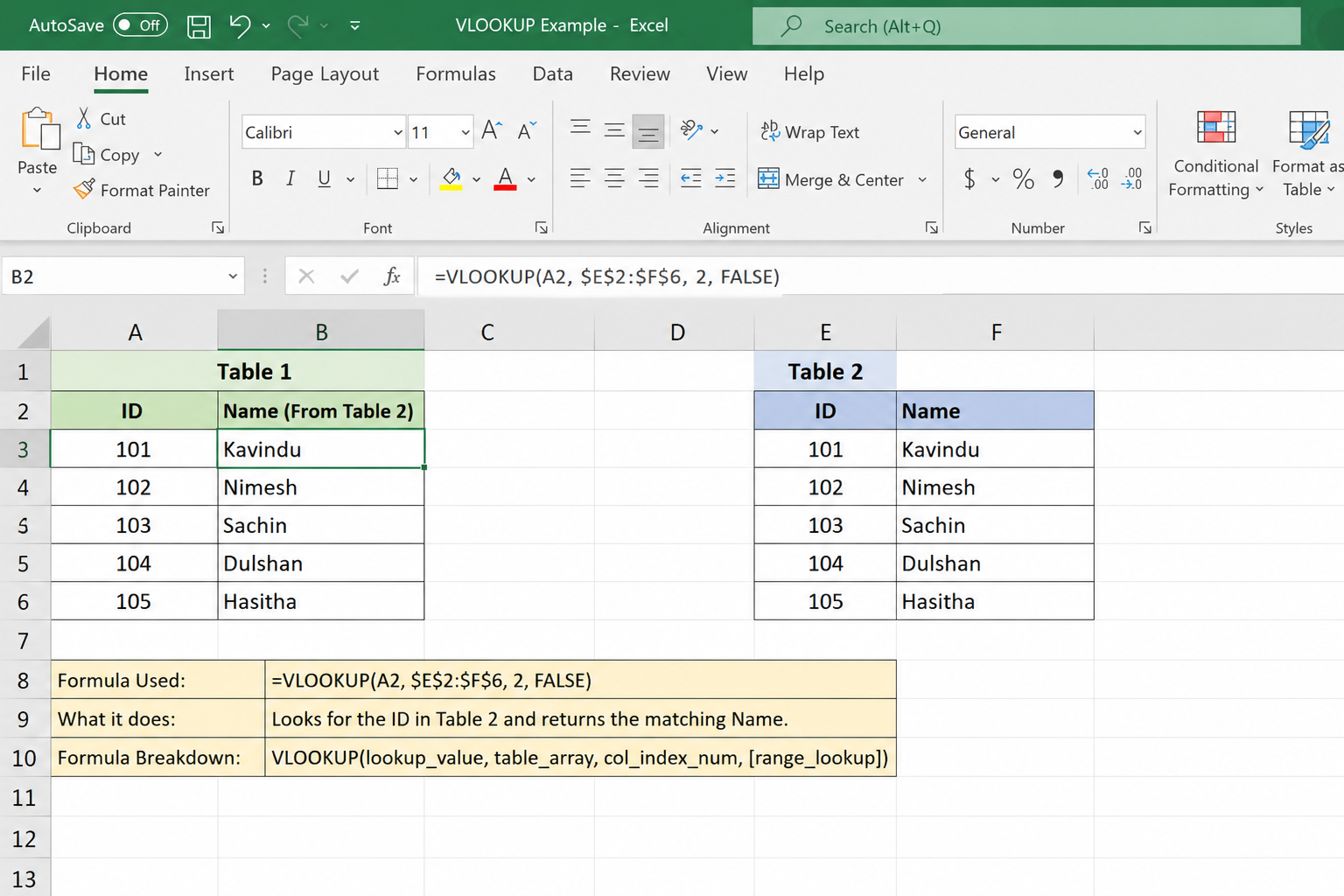Image resolution: width=1344 pixels, height=896 pixels.
Task: Click the Align Right icon
Action: coord(648,178)
